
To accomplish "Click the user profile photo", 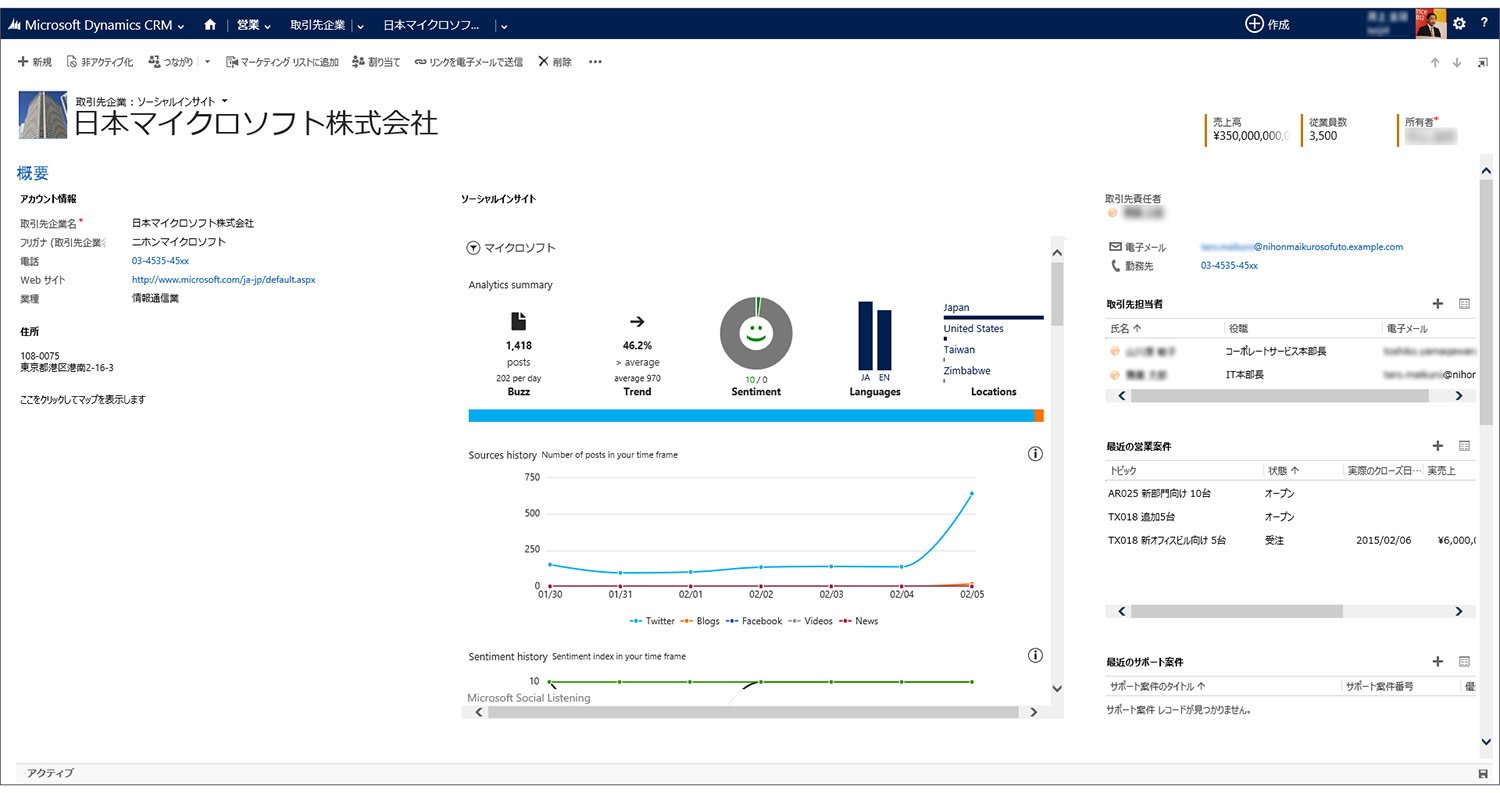I will 1431,24.
